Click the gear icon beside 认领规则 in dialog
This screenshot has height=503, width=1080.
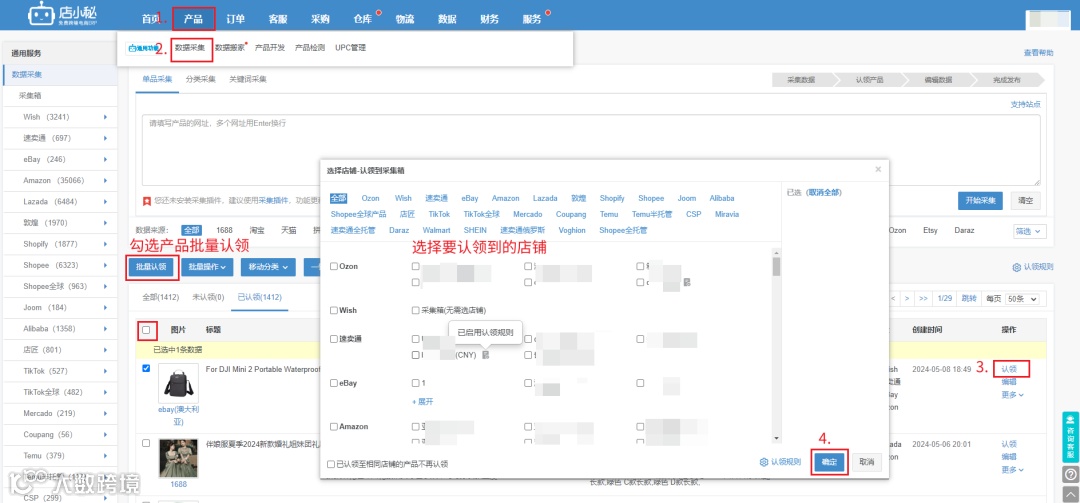[763, 462]
